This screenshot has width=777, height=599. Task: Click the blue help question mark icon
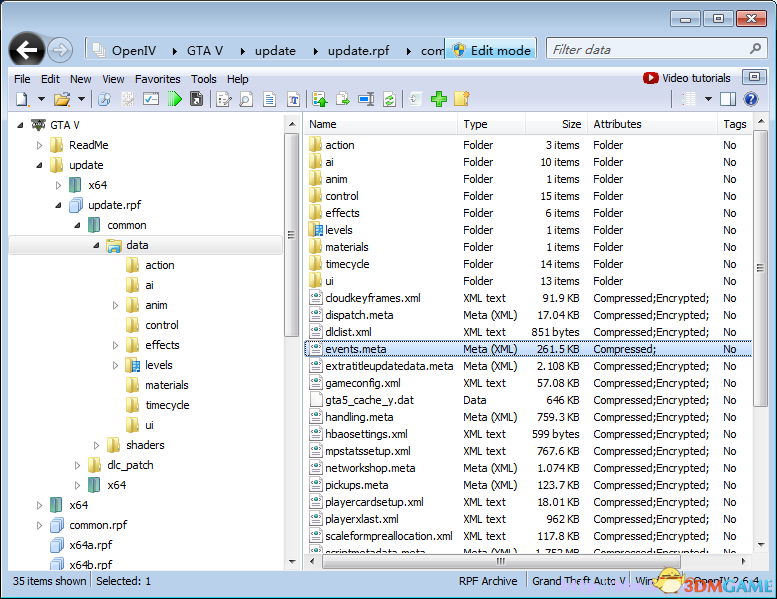click(751, 99)
